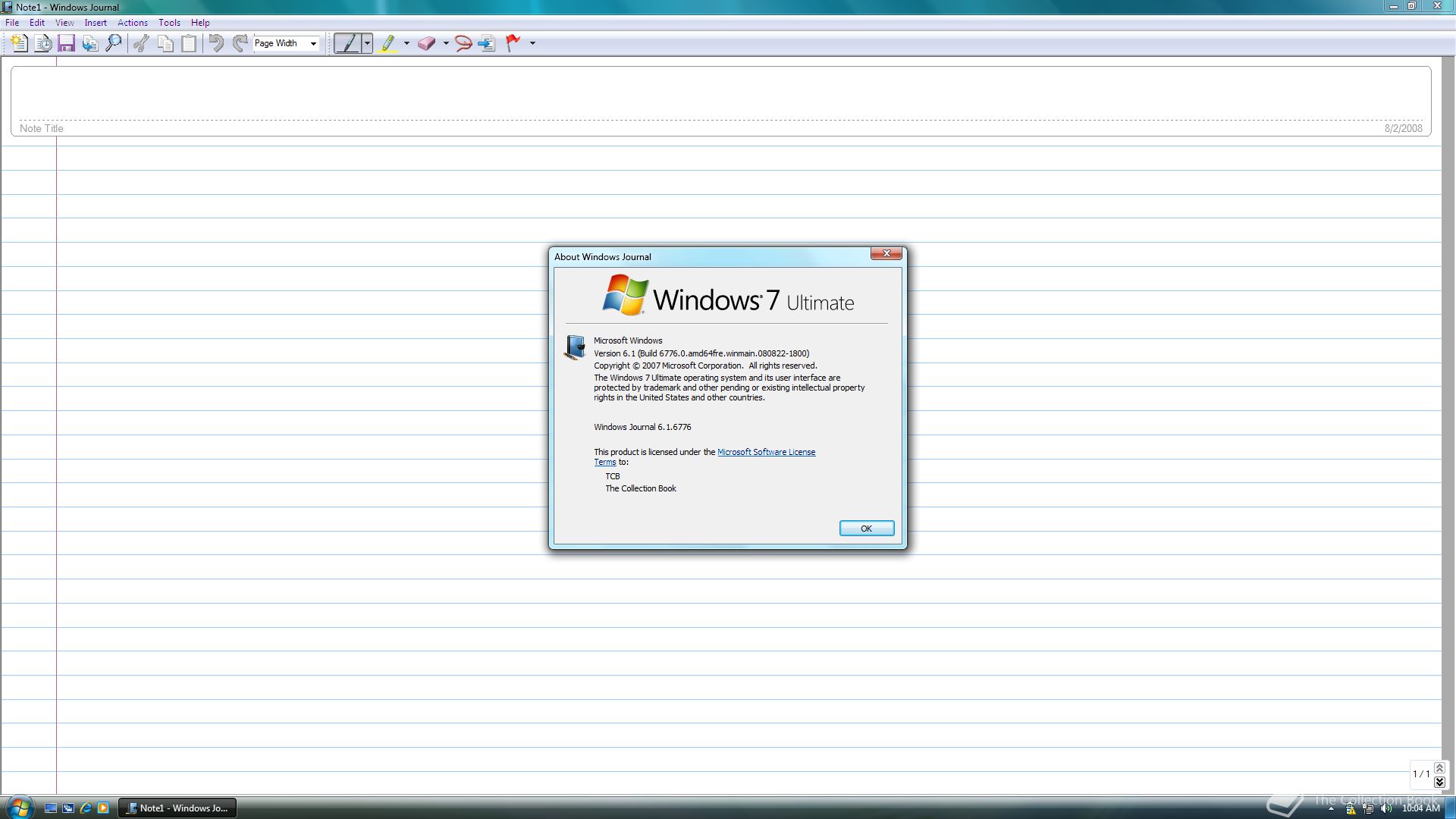Click the Paste clipboard icon
This screenshot has height=819, width=1456.
point(189,43)
